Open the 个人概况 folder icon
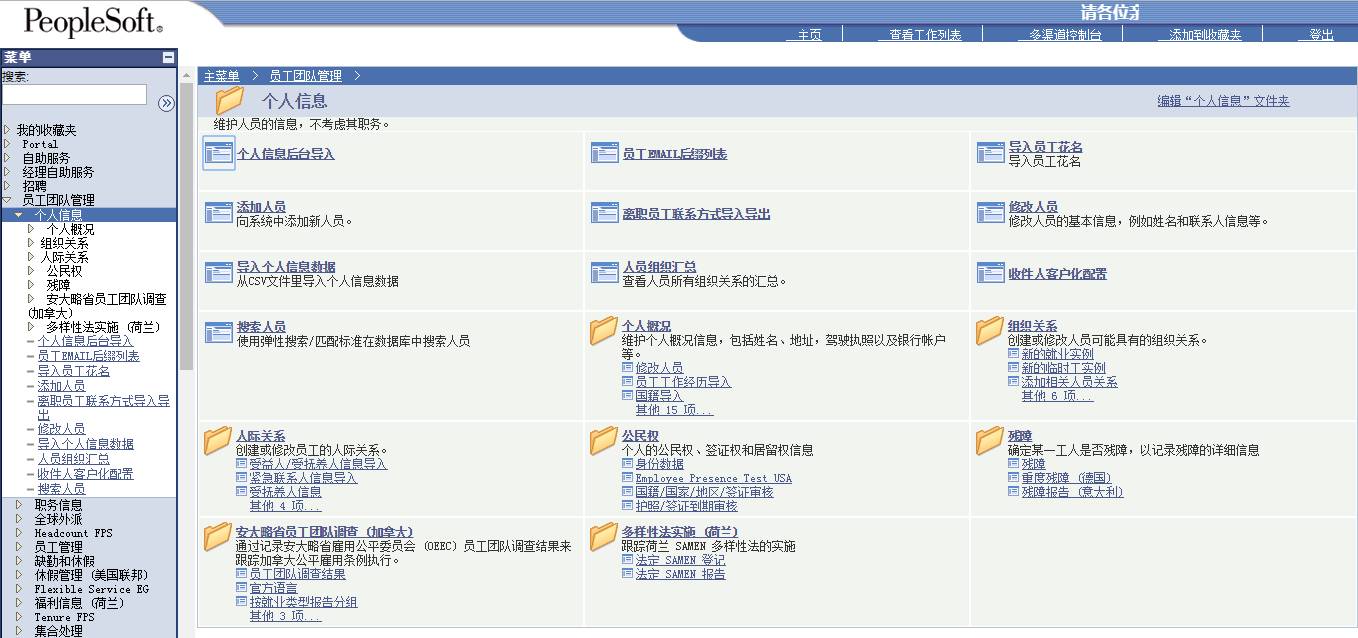Viewport: 1358px width, 638px height. point(604,330)
